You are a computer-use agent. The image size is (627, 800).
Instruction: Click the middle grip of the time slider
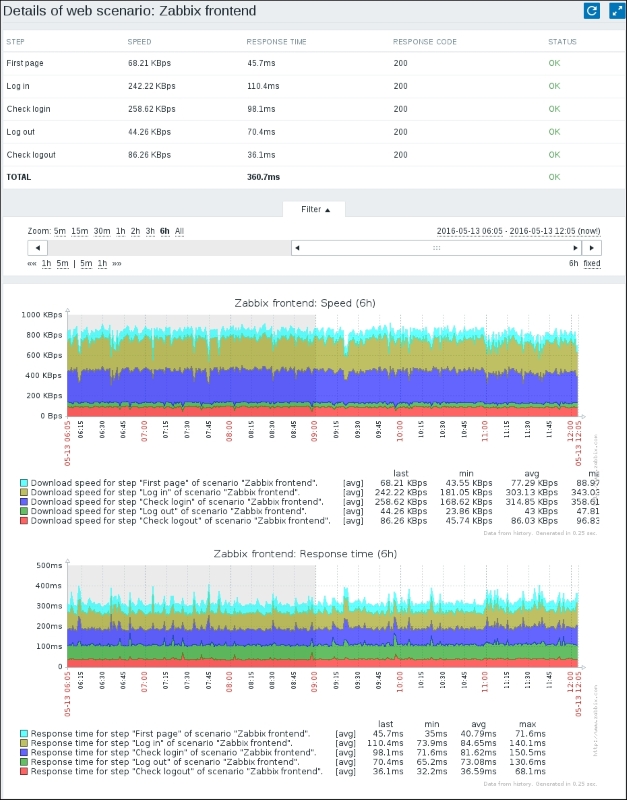coord(436,247)
